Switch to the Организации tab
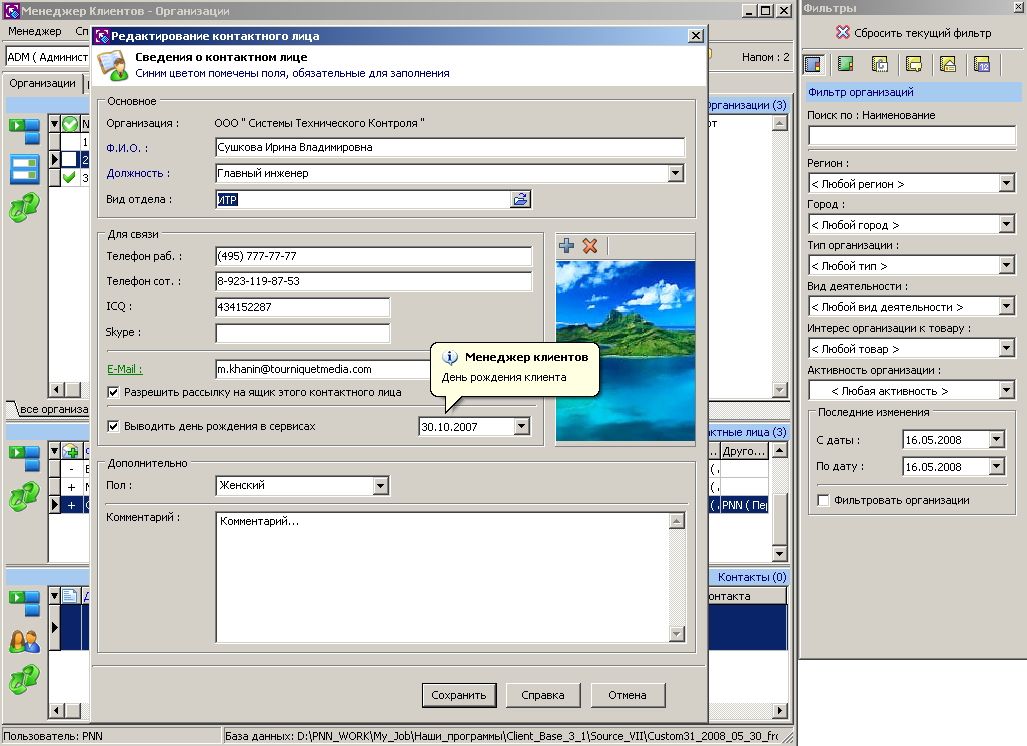 (43, 83)
